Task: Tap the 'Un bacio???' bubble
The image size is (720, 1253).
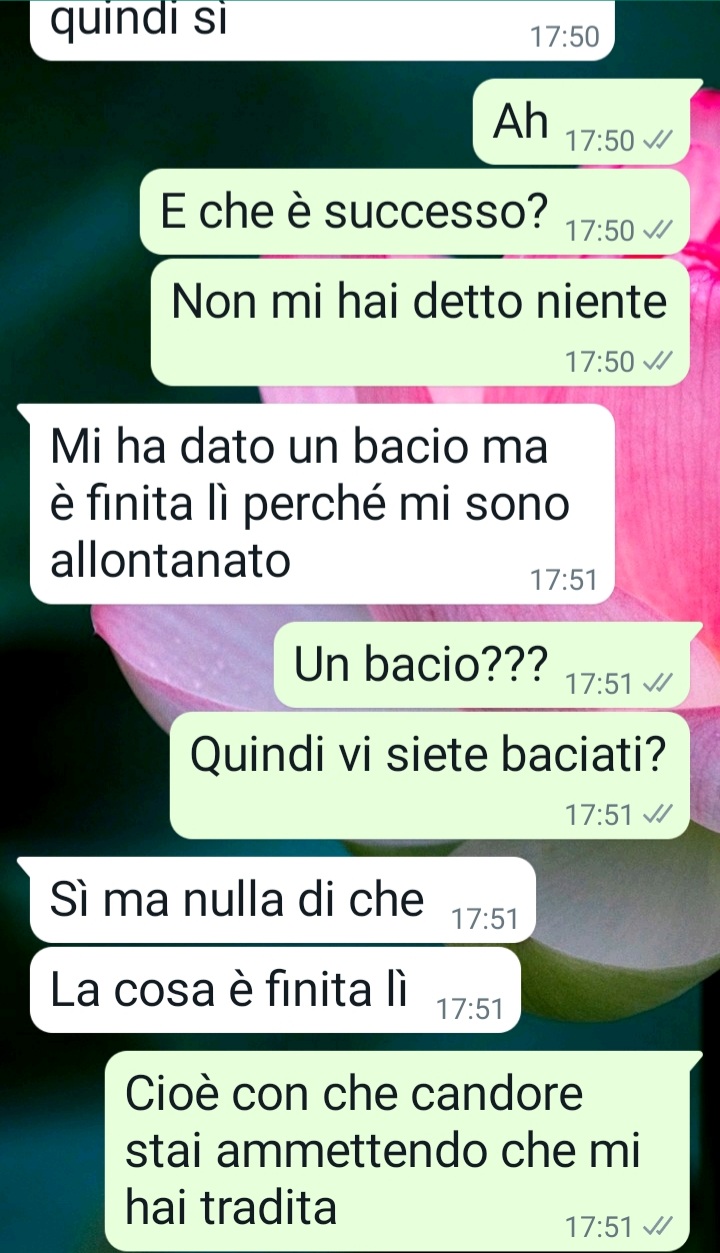Action: (483, 665)
